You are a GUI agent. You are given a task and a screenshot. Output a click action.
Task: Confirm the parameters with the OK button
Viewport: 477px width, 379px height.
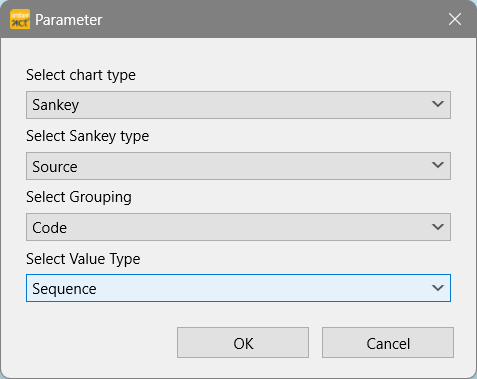pyautogui.click(x=243, y=343)
